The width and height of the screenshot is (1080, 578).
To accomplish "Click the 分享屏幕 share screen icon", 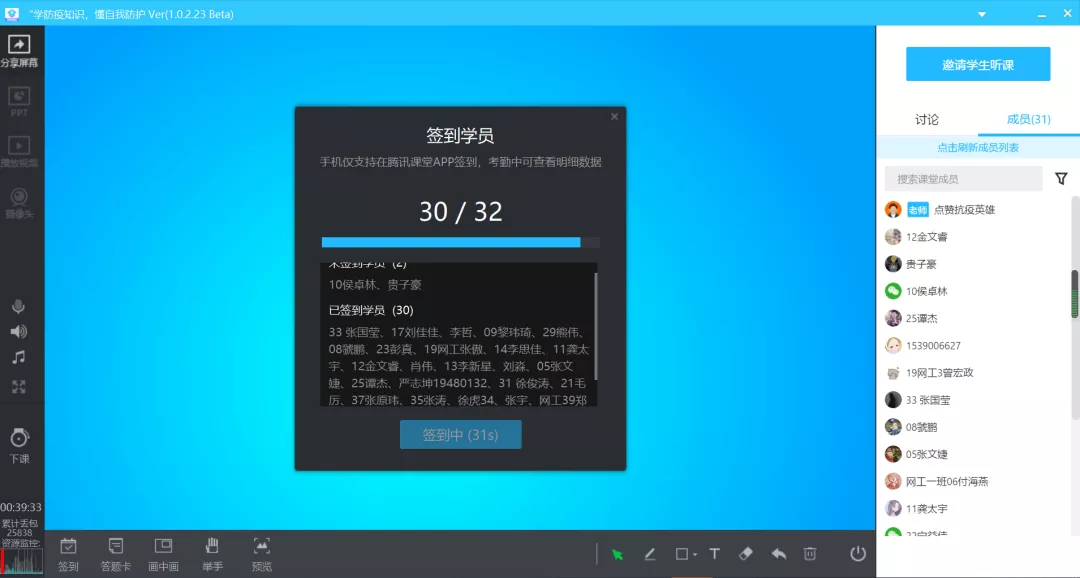I will 19,45.
